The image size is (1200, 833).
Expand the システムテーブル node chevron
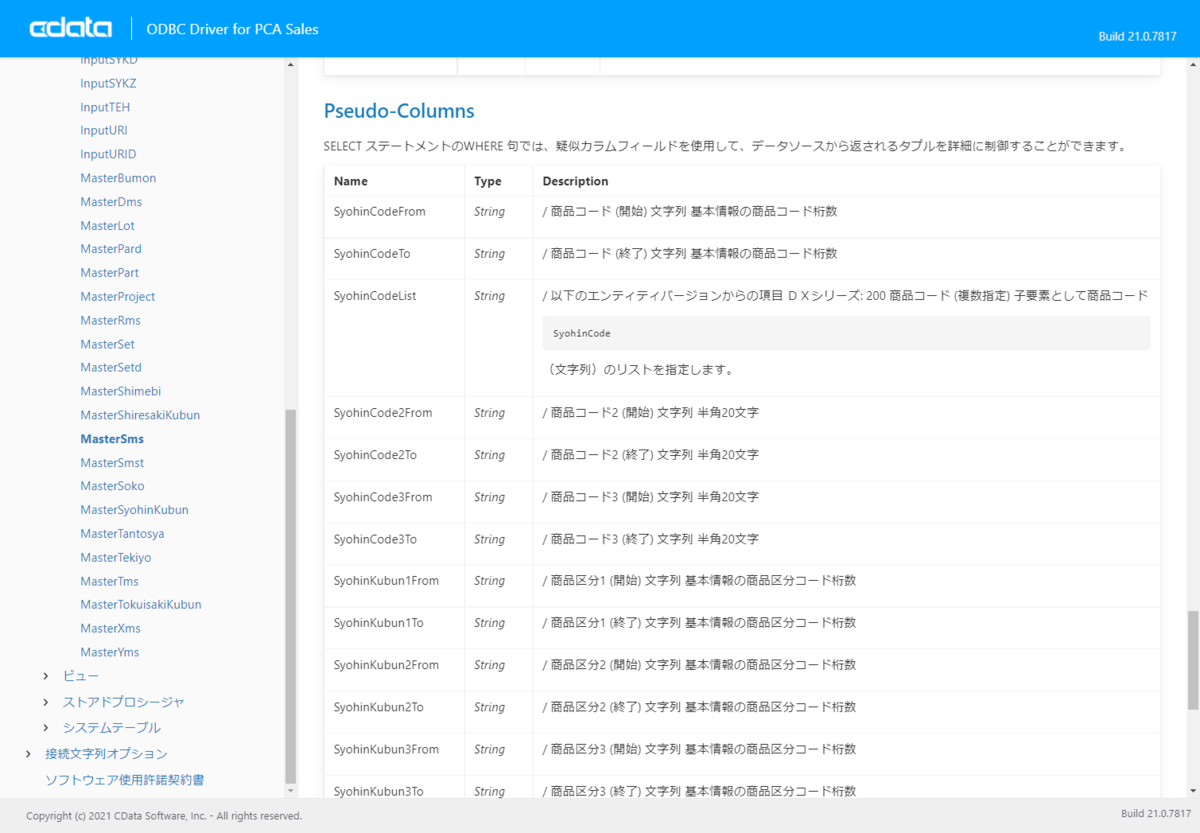click(46, 727)
